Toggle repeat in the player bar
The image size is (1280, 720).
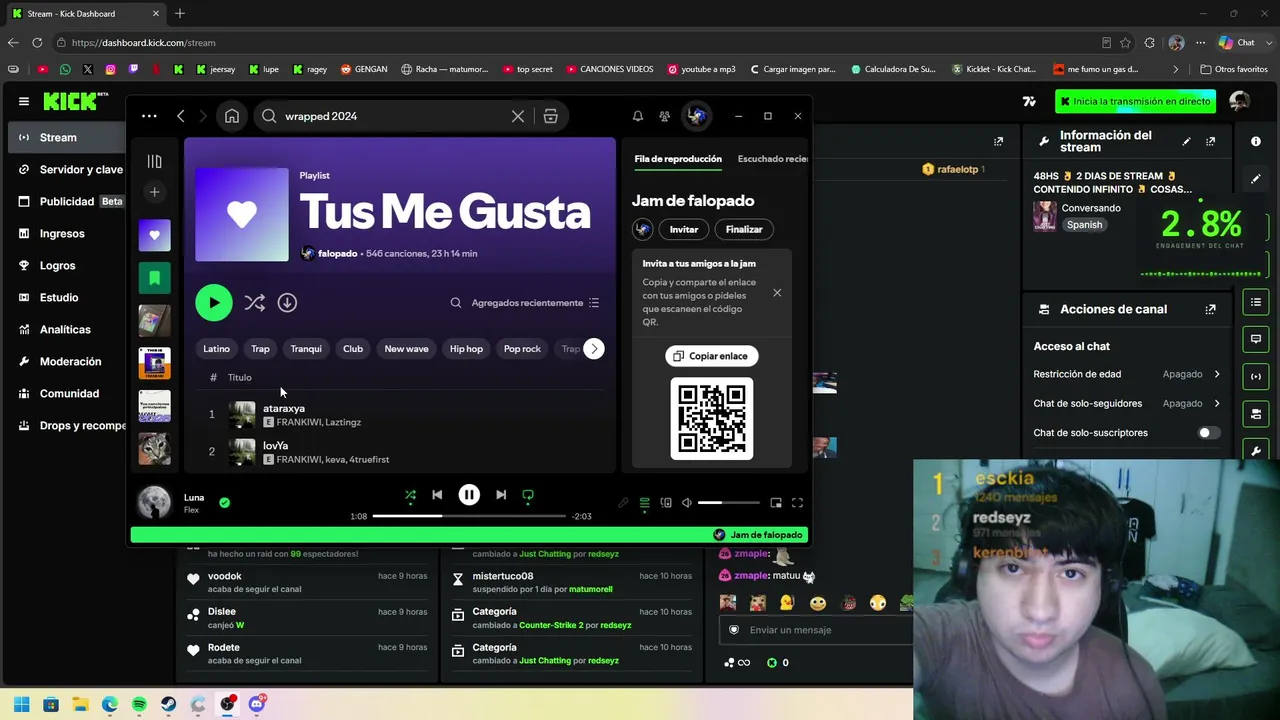(x=528, y=495)
